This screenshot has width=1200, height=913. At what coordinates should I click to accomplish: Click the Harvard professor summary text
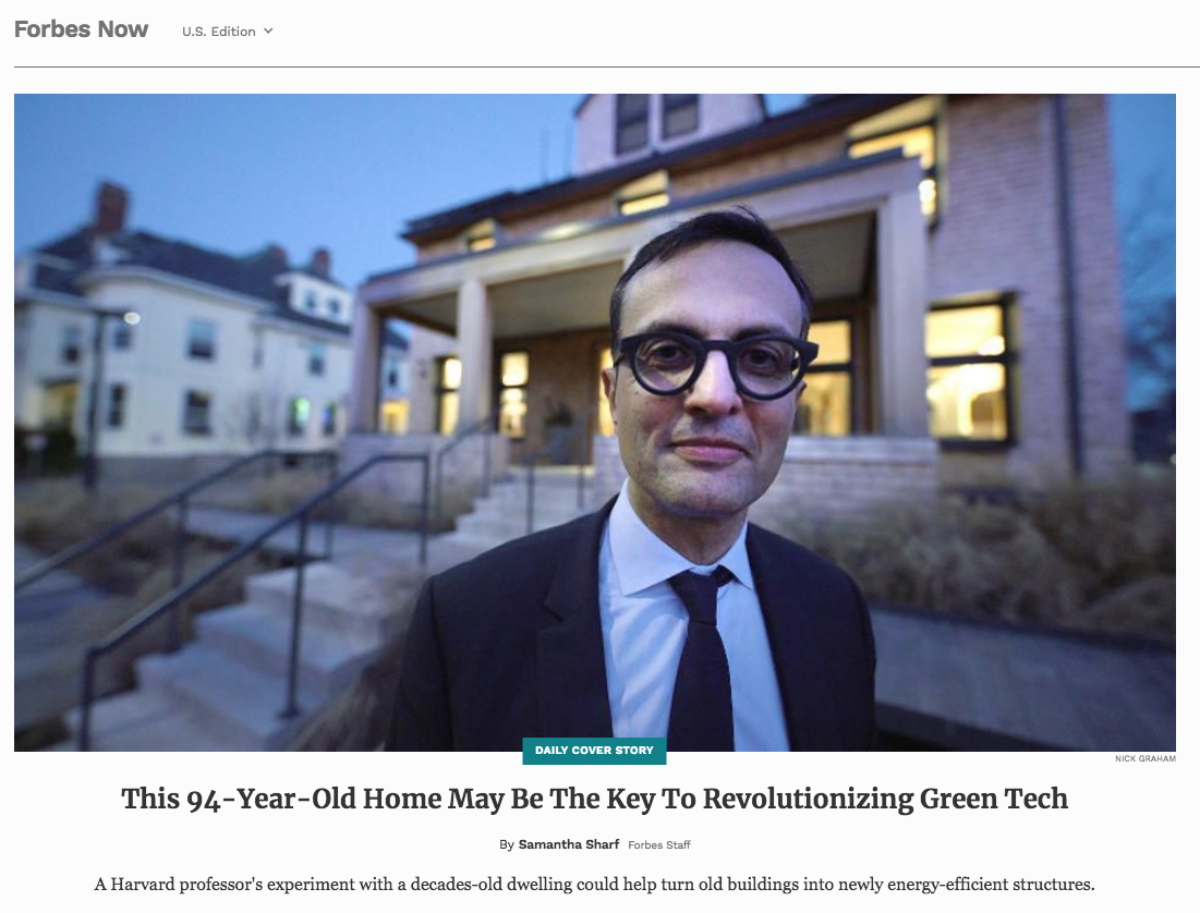[x=595, y=885]
